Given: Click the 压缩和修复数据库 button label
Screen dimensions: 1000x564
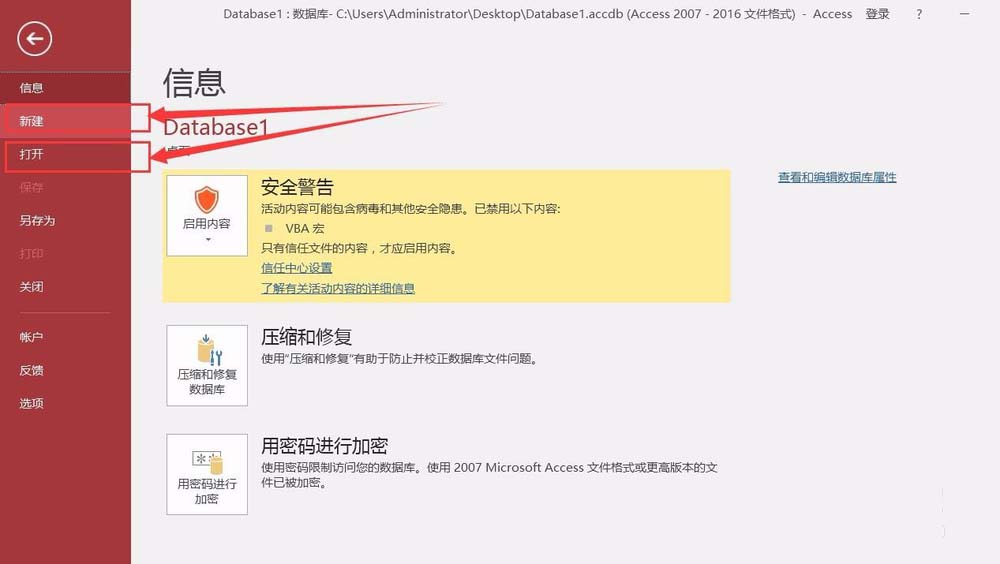Looking at the screenshot, I should click(x=207, y=382).
